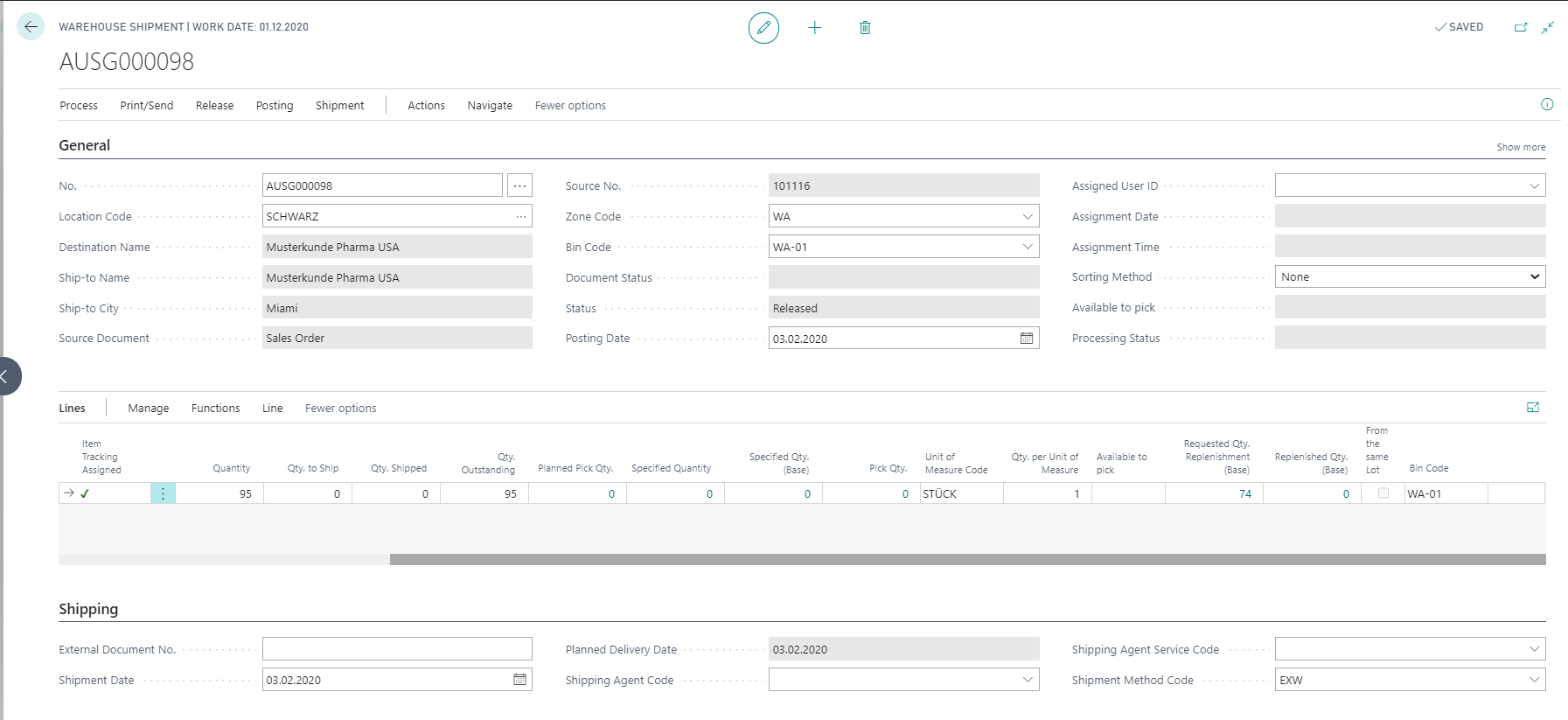The height and width of the screenshot is (720, 1568).
Task: Go back using the arrow button
Action: [x=31, y=27]
